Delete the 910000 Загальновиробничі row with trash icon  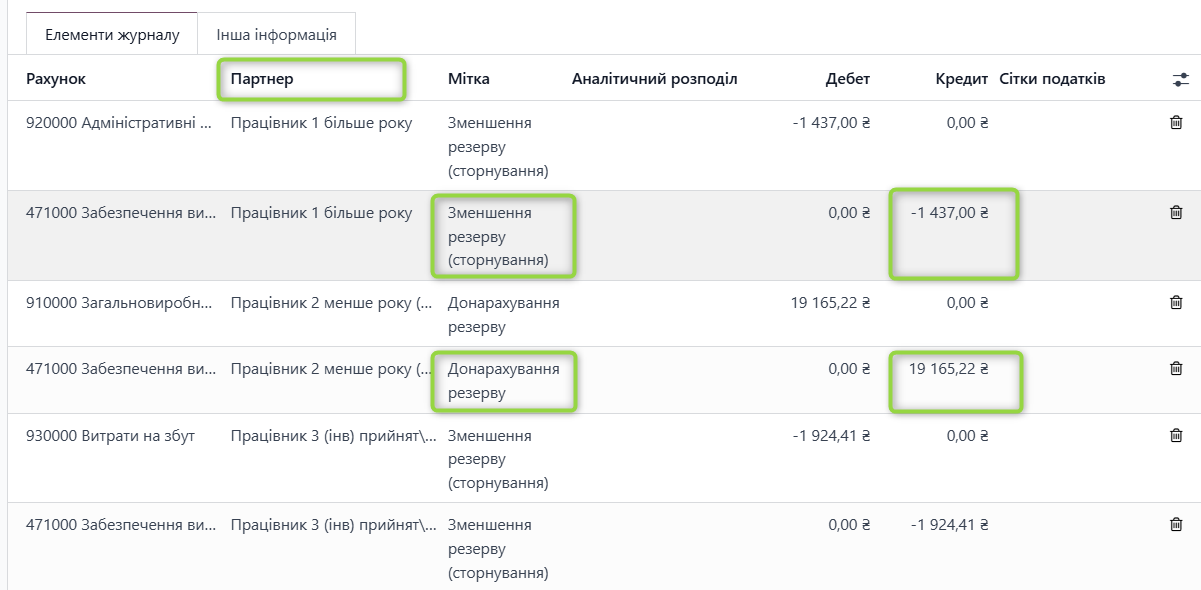[x=1176, y=303]
